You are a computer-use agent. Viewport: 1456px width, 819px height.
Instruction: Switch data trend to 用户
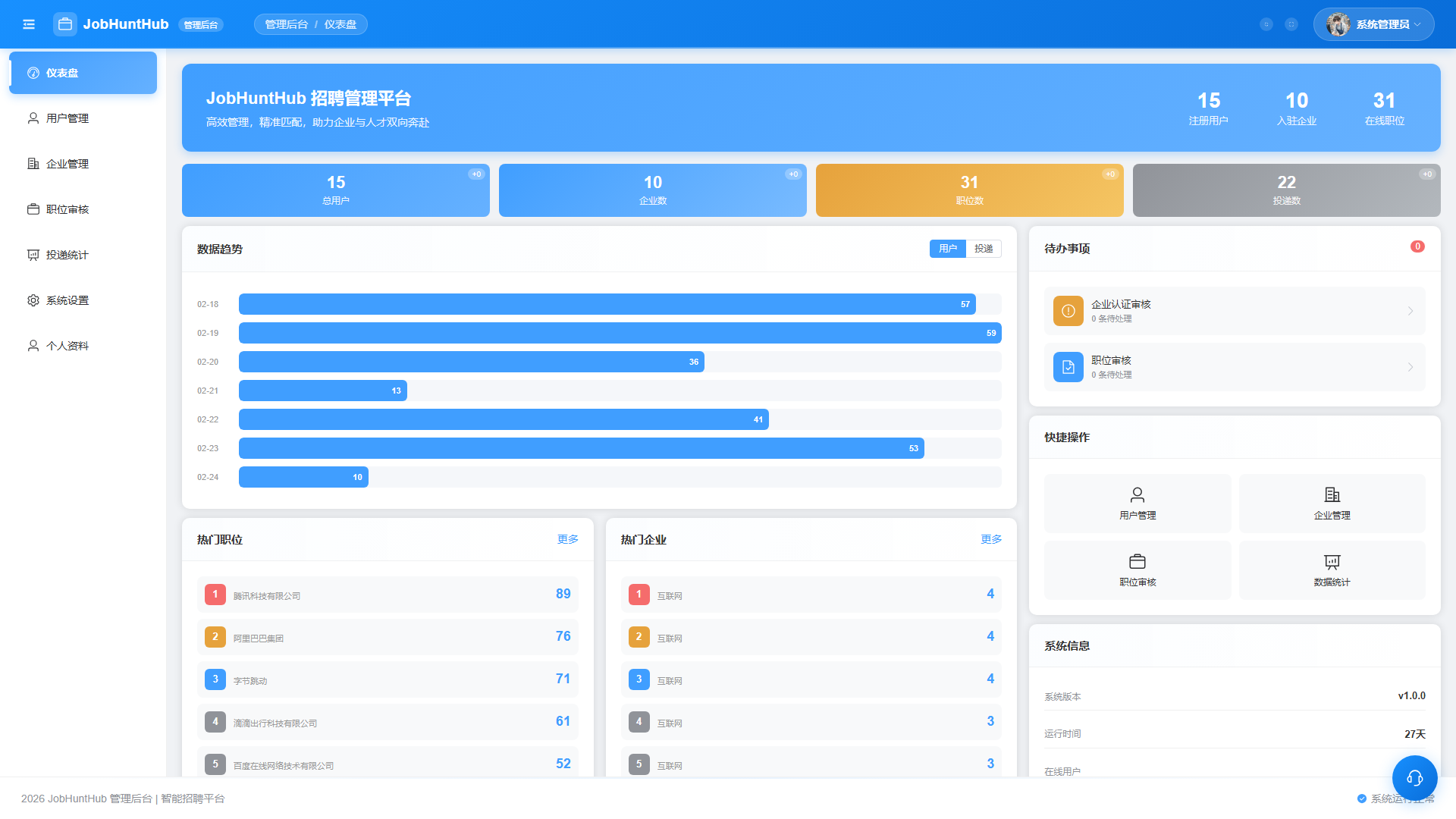(x=948, y=249)
